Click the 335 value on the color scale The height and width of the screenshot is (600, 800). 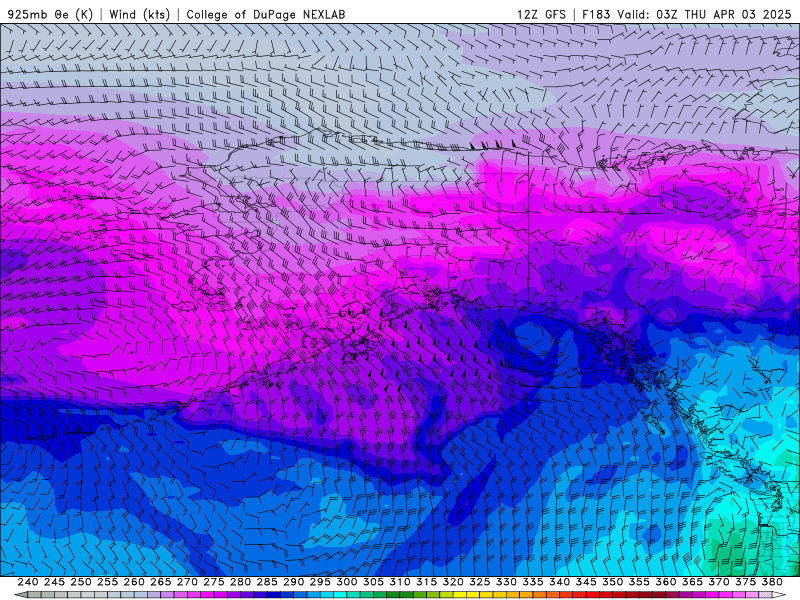point(533,582)
